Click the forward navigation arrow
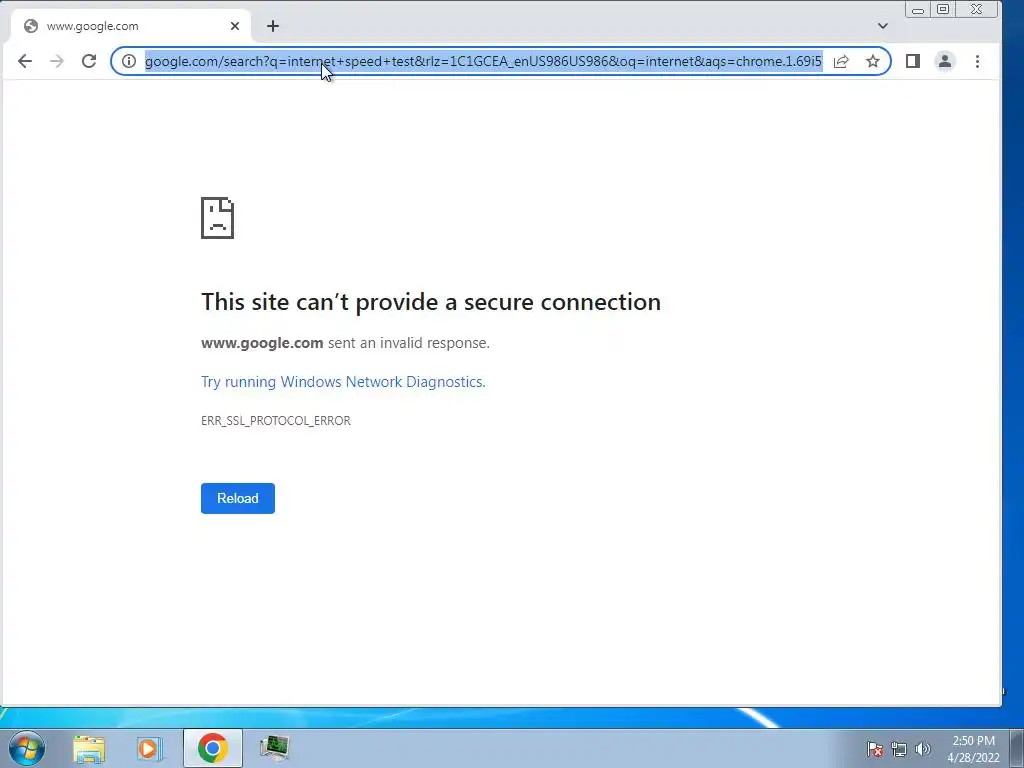Screen dimensions: 1024x768 (x=57, y=61)
